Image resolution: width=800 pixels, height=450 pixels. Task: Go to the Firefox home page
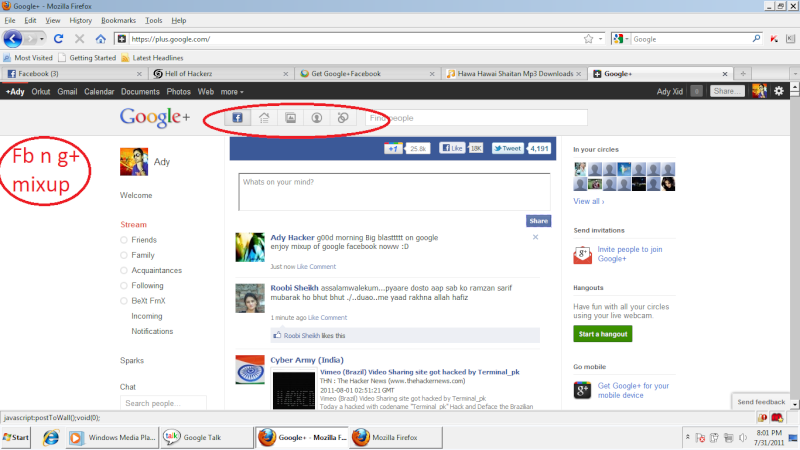click(x=101, y=39)
